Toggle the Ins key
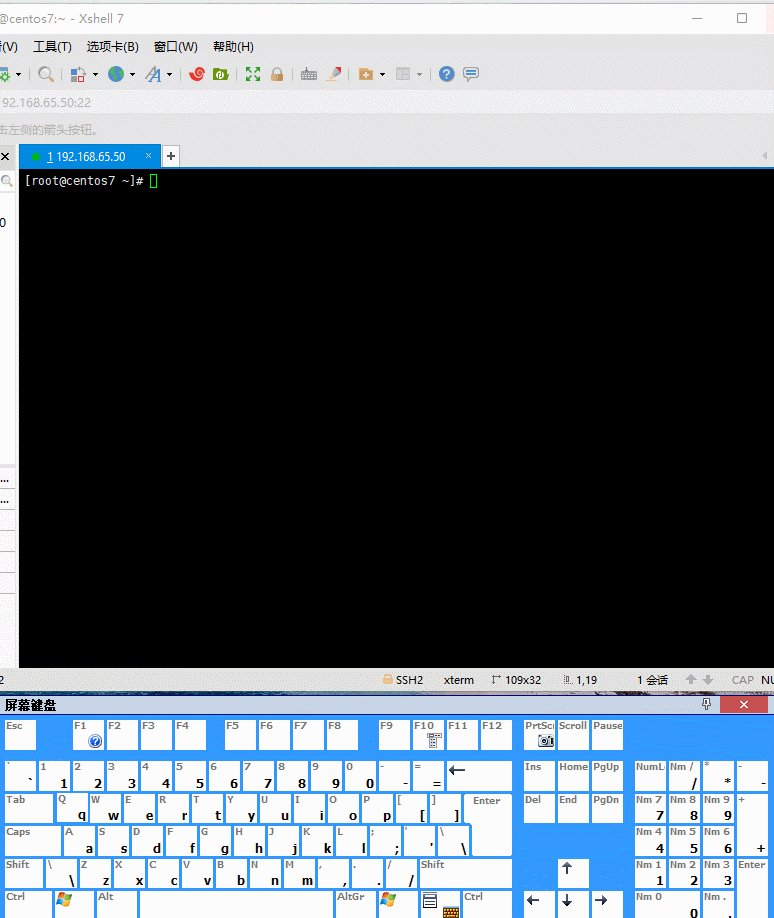Screen dimensions: 774x918 click(x=539, y=775)
